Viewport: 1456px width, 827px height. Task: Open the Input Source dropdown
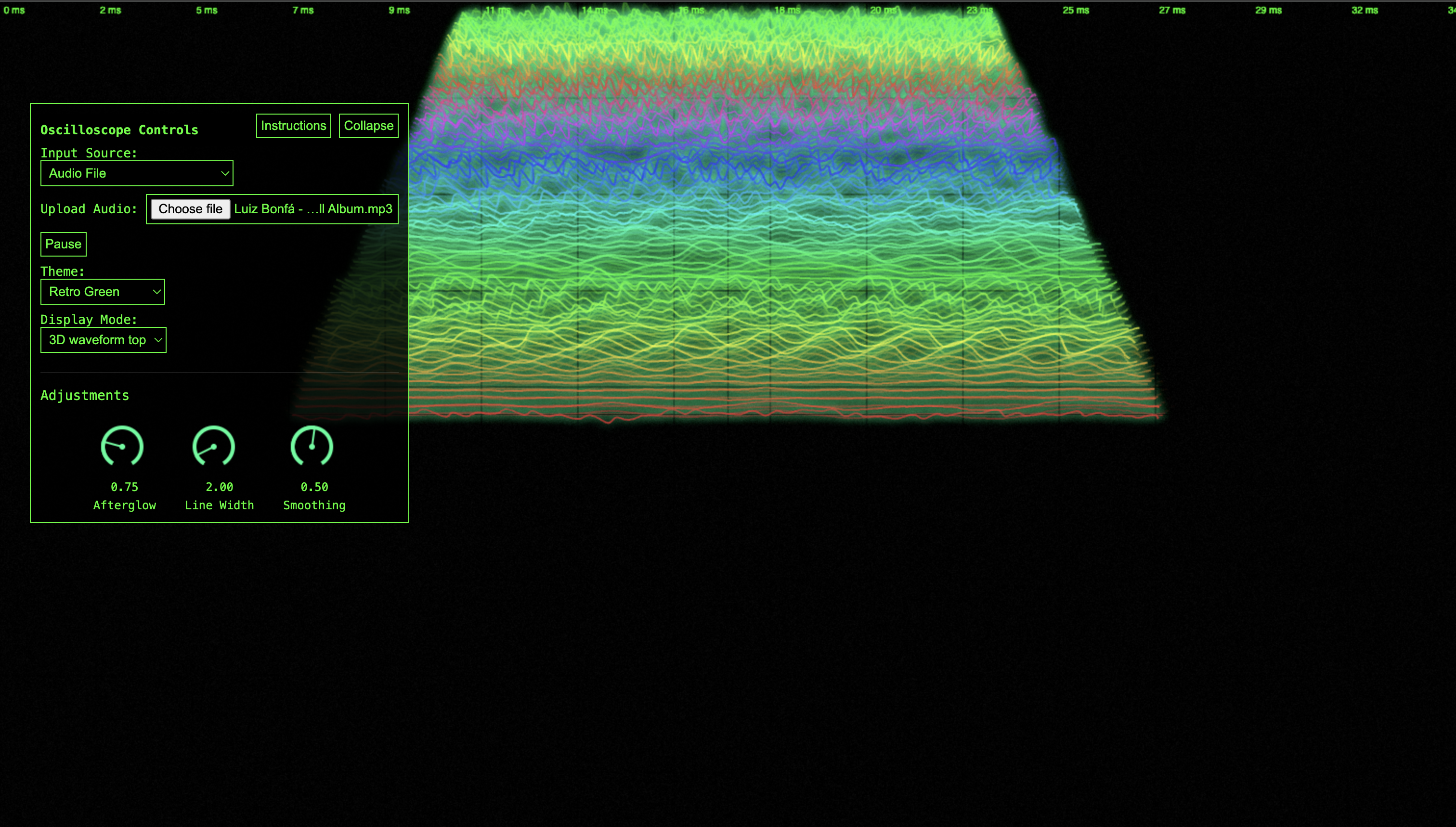[137, 173]
